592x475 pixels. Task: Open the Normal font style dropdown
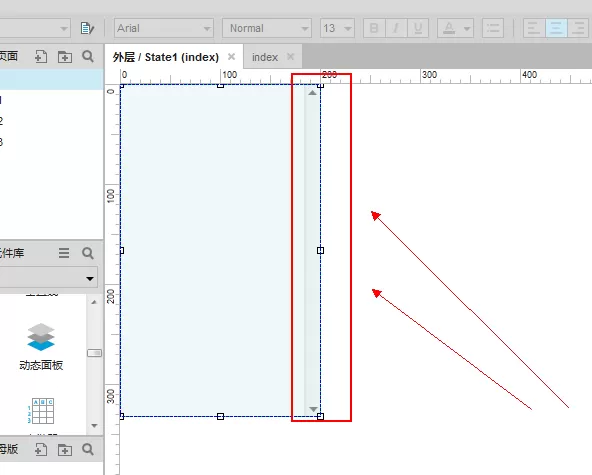click(x=267, y=28)
